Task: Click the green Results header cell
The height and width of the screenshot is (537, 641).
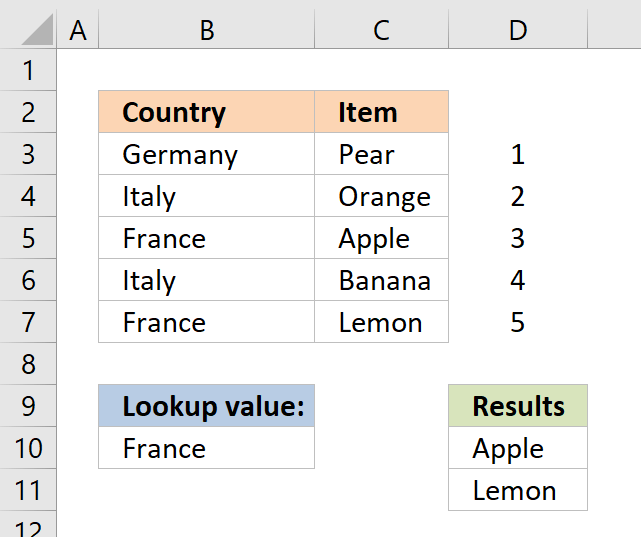Action: pos(518,406)
